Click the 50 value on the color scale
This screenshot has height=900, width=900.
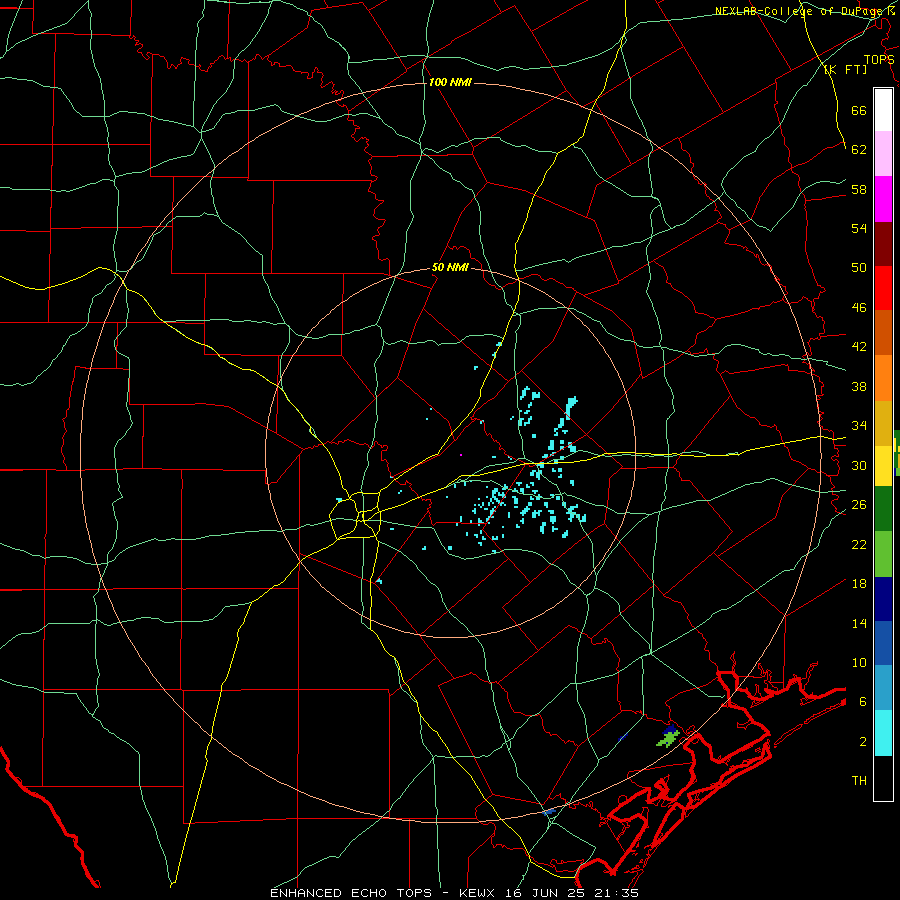pos(859,267)
